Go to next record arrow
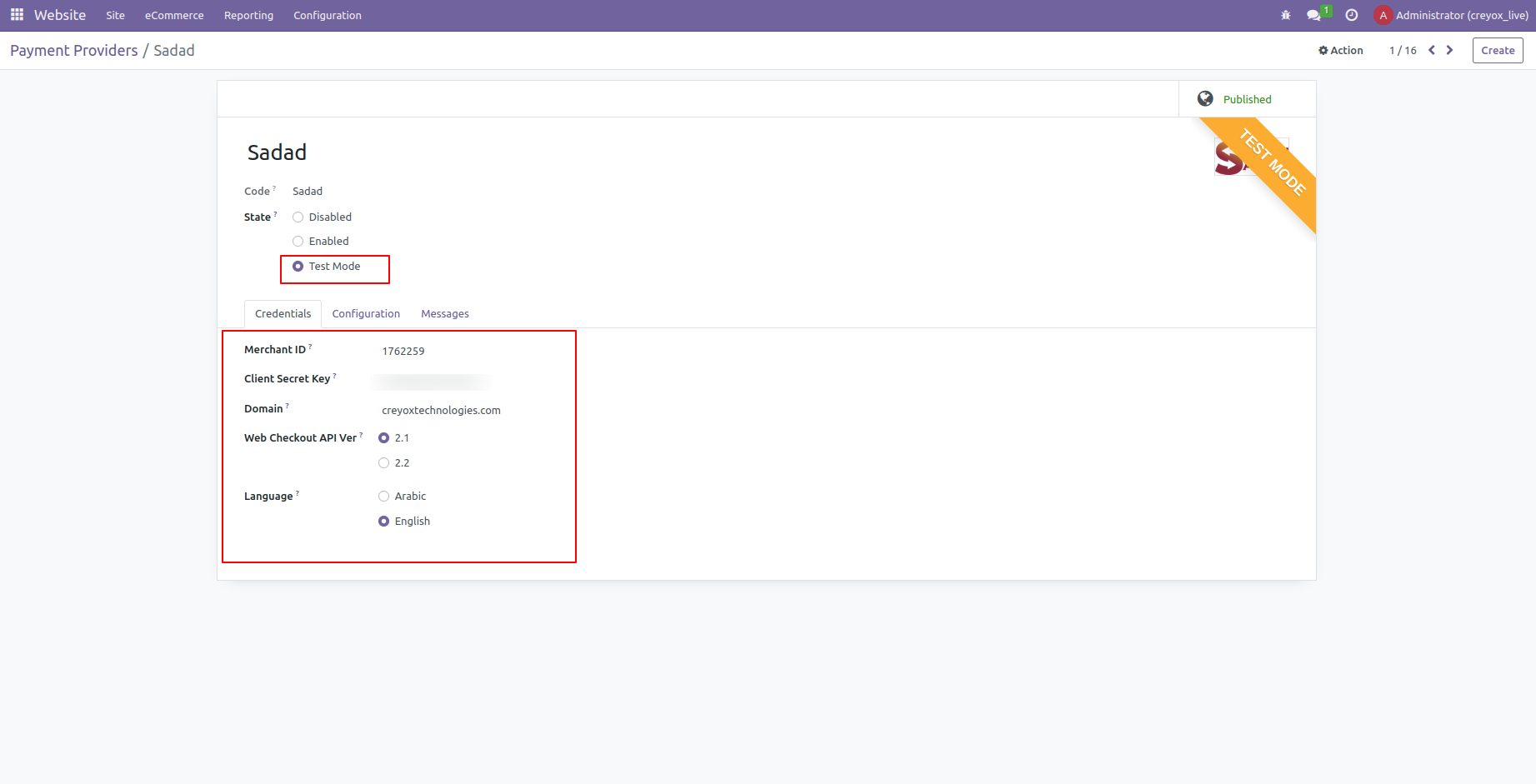Screen dimensions: 1536x784 [x=1450, y=50]
